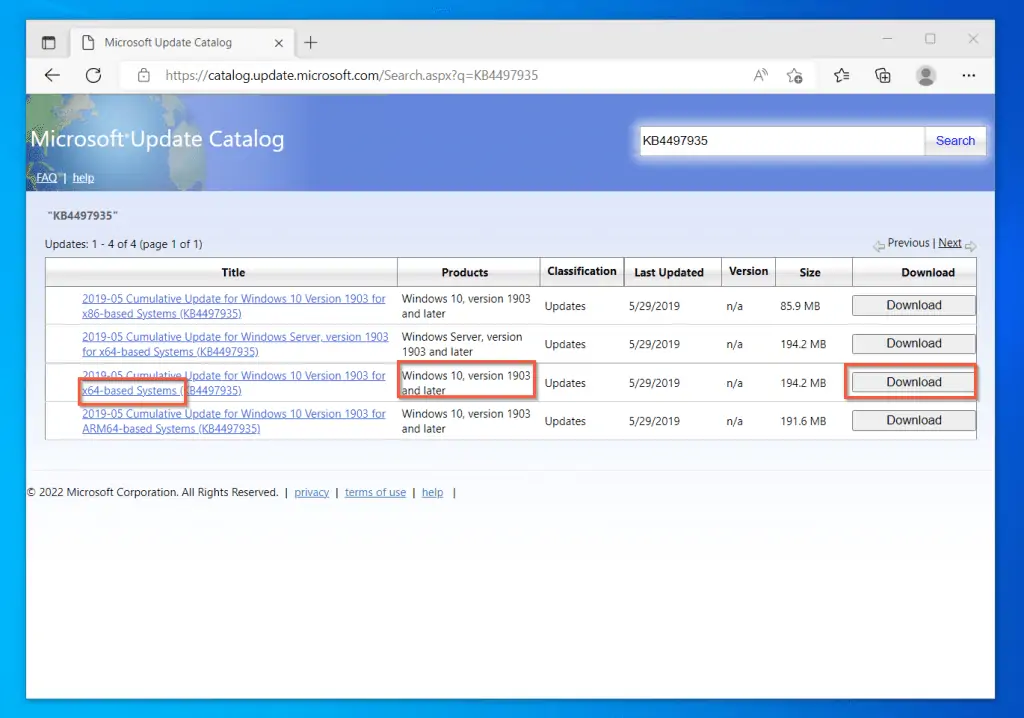Click the Search button
The width and height of the screenshot is (1024, 718).
(x=955, y=140)
